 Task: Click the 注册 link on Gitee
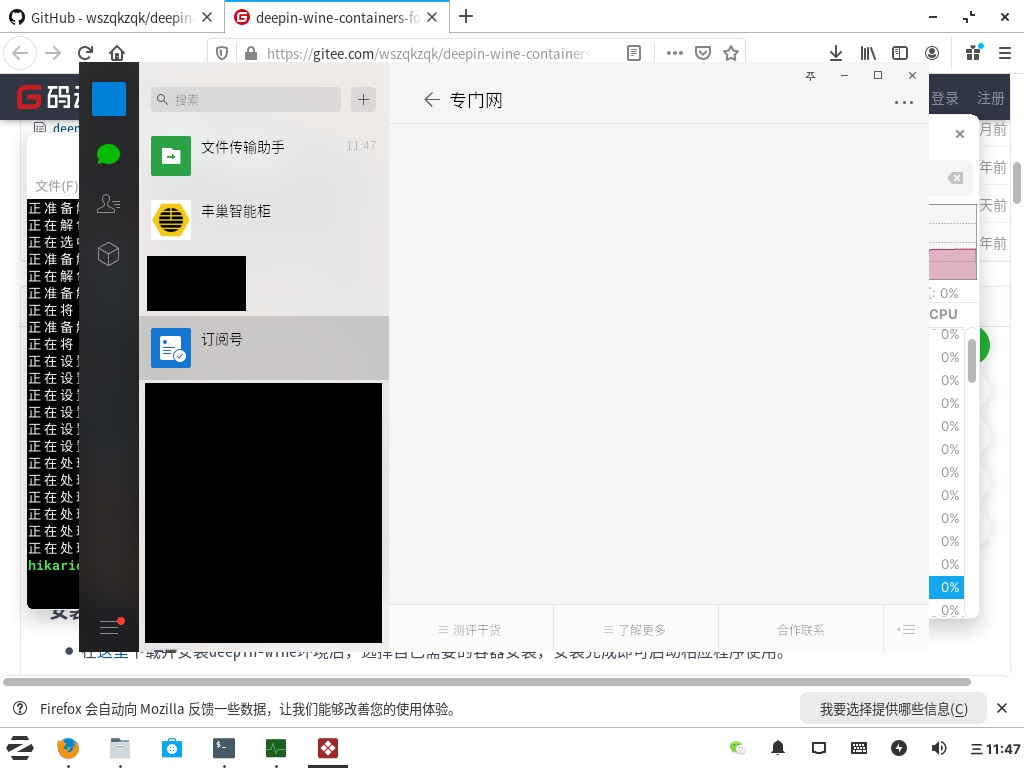click(990, 98)
